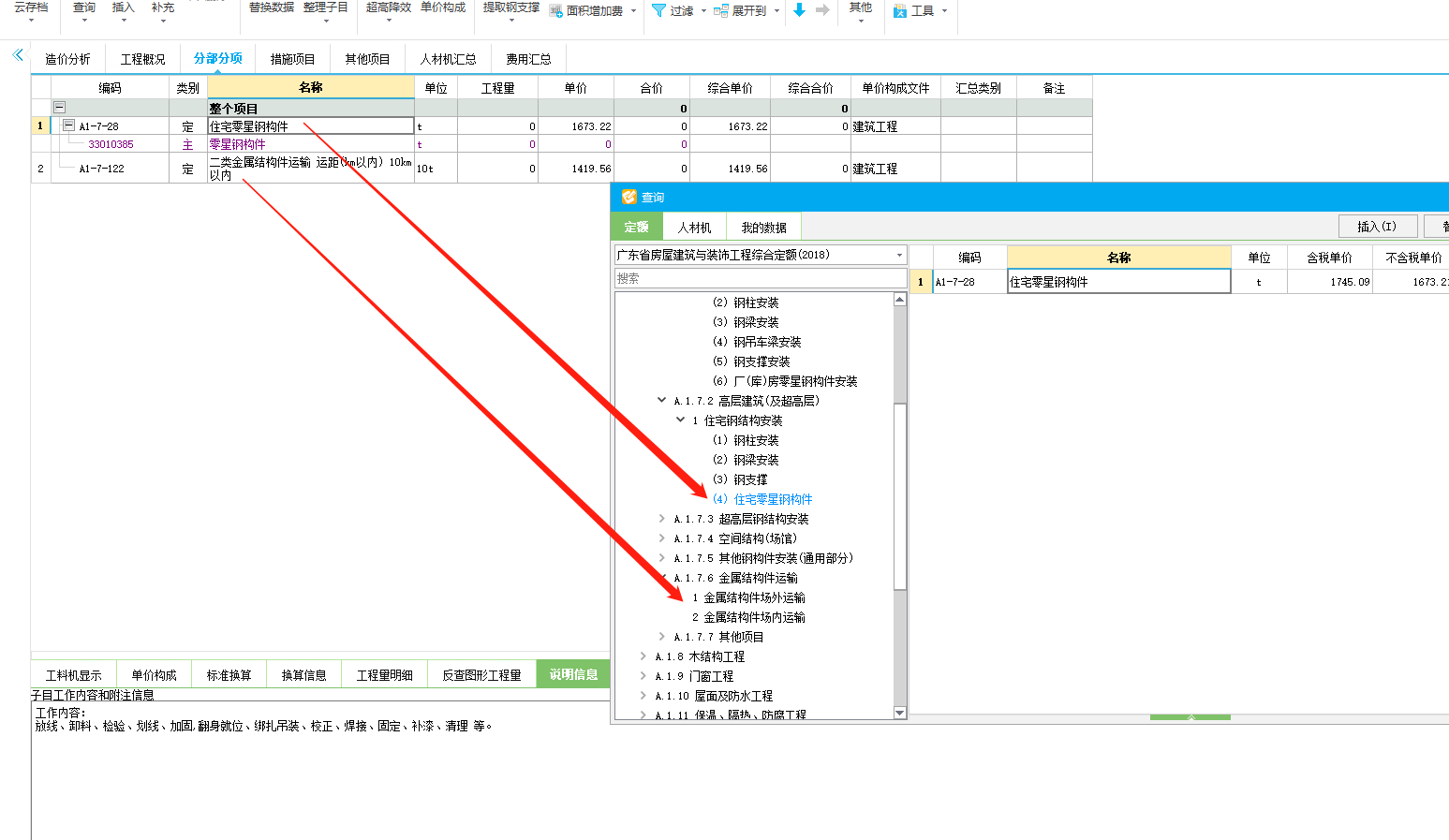Open the quota library 广东省房屋建筑 combo box

click(761, 255)
